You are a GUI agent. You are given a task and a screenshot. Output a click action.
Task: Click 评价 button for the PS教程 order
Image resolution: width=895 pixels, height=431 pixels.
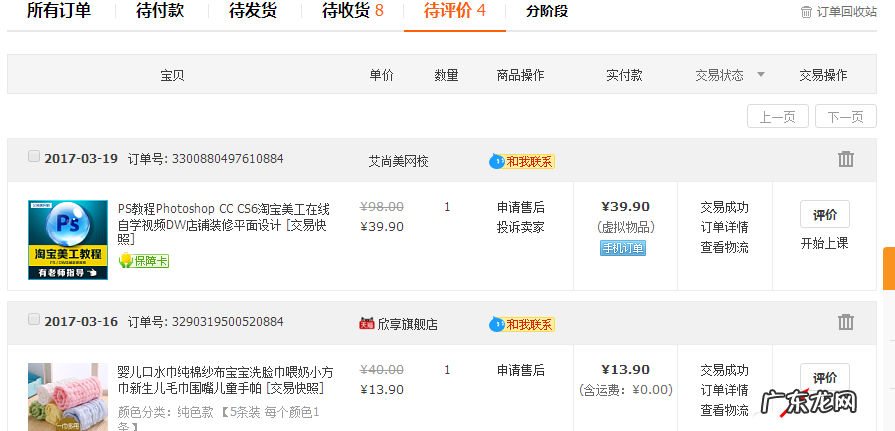coord(824,214)
